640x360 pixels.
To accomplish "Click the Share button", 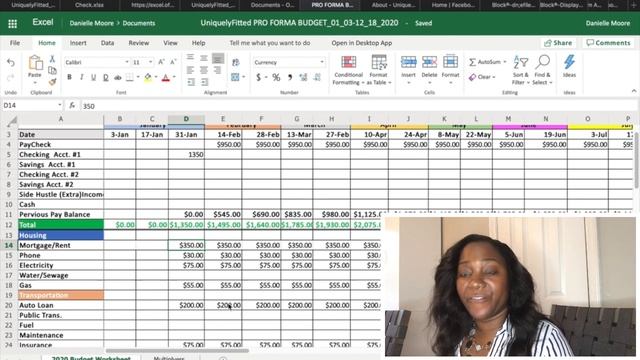I will pos(558,43).
